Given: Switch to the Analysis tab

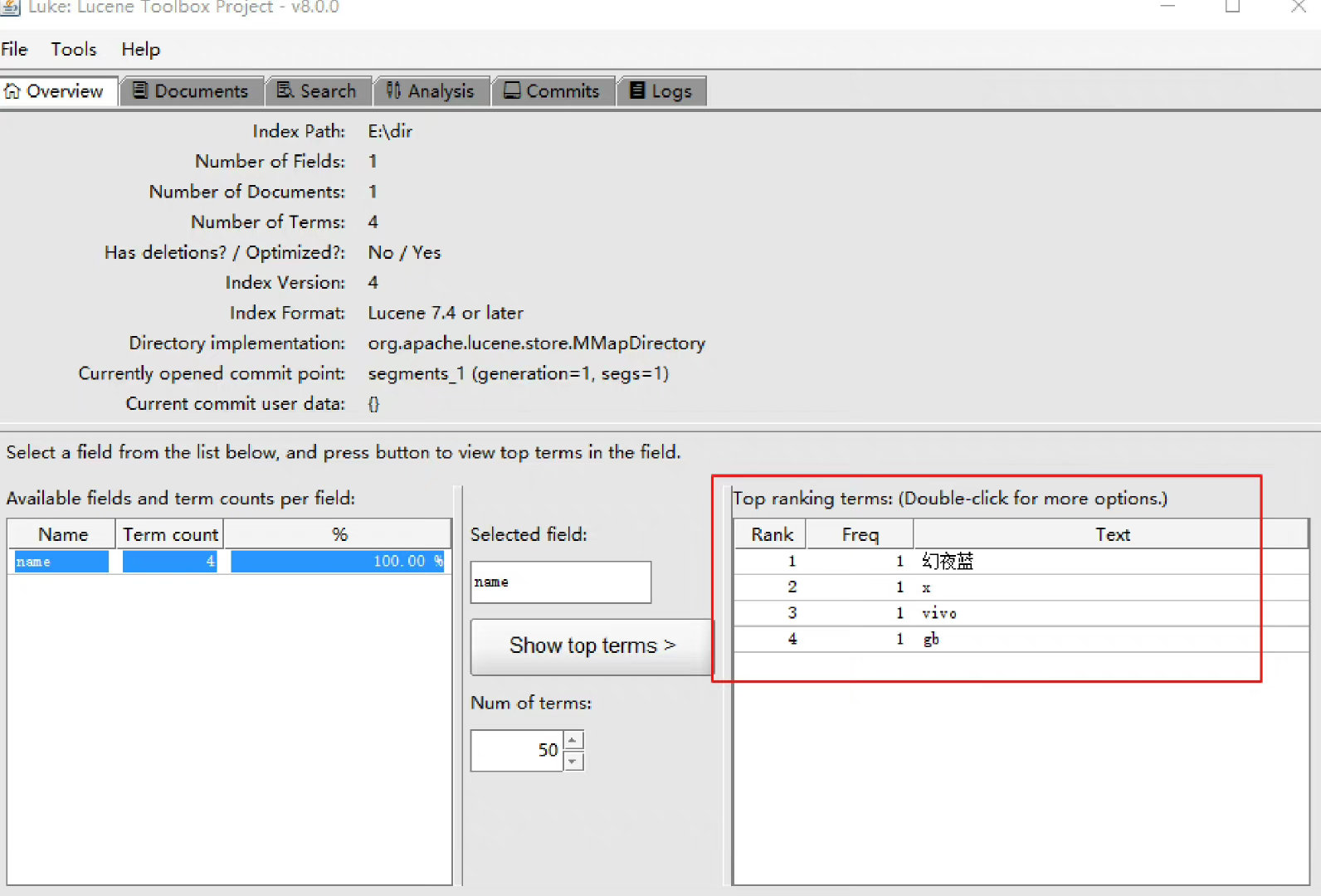Looking at the screenshot, I should point(431,91).
